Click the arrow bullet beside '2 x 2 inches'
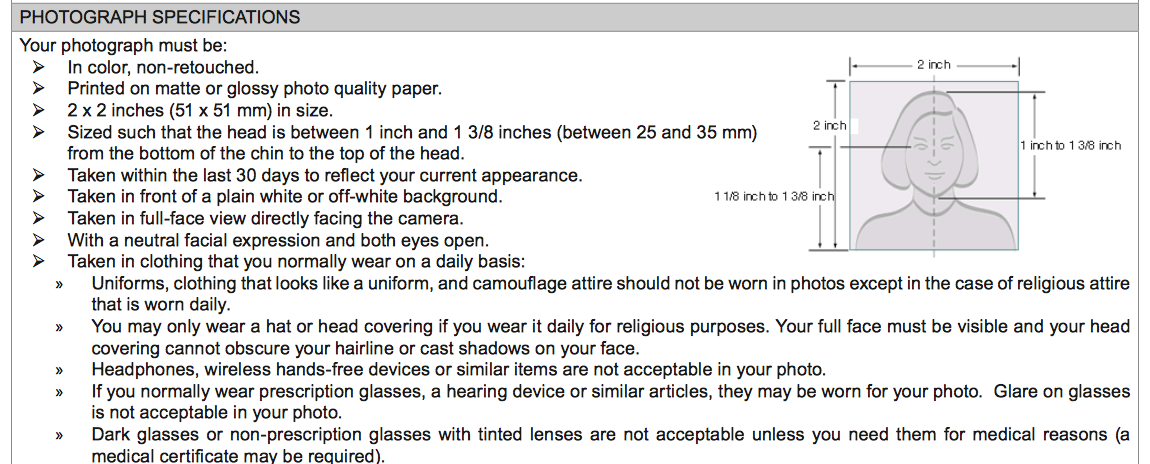Screen dimensions: 1150x464 click(x=39, y=110)
